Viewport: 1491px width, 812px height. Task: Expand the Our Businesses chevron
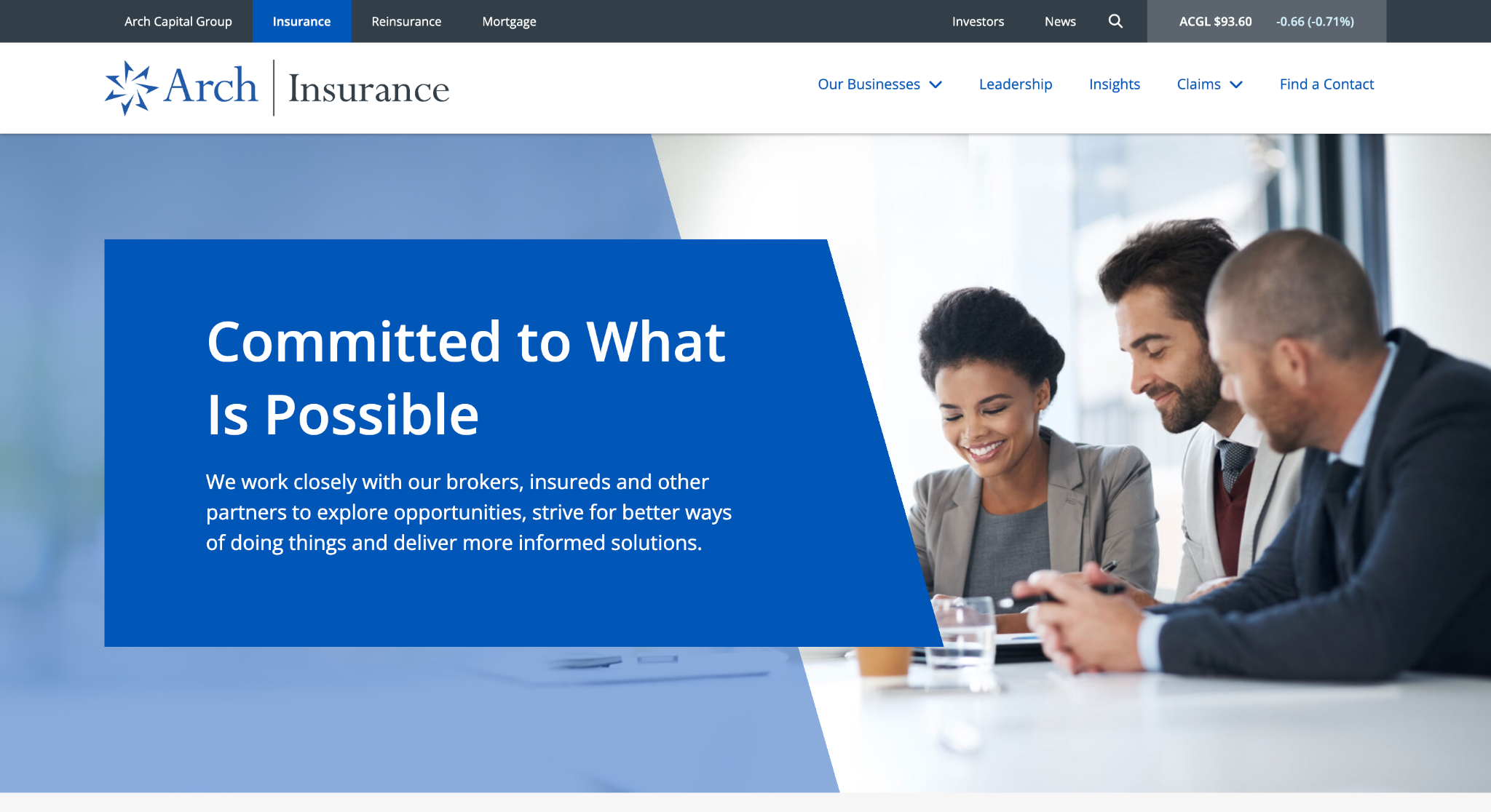[936, 84]
